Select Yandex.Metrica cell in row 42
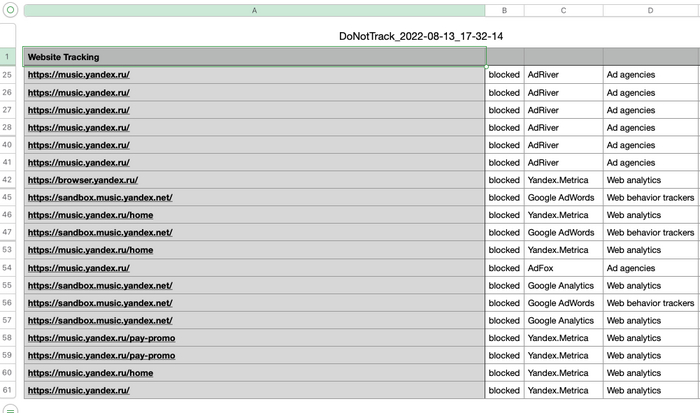 pos(563,180)
